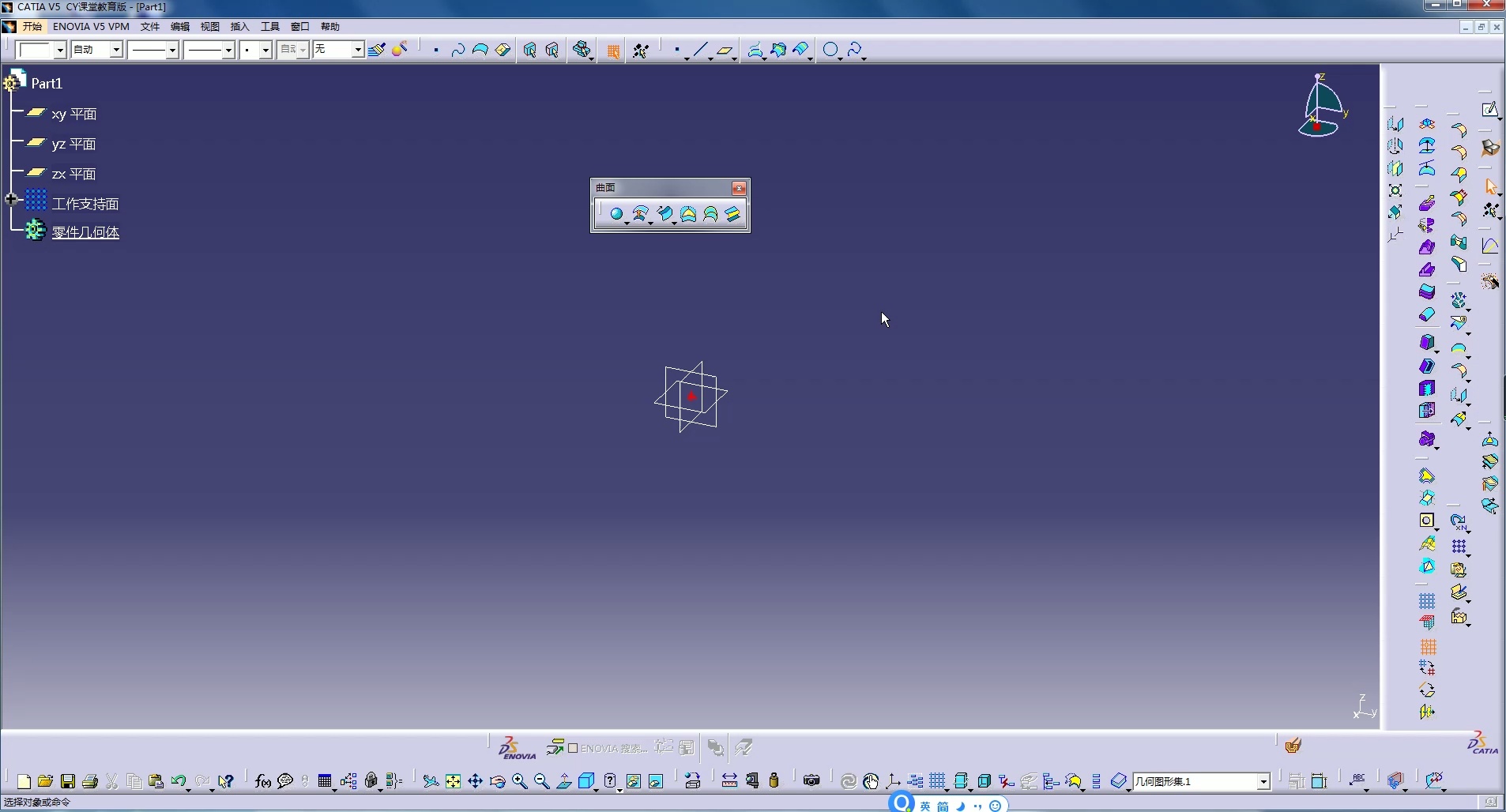The height and width of the screenshot is (812, 1506).
Task: Open the 工具 menu
Action: (x=269, y=27)
